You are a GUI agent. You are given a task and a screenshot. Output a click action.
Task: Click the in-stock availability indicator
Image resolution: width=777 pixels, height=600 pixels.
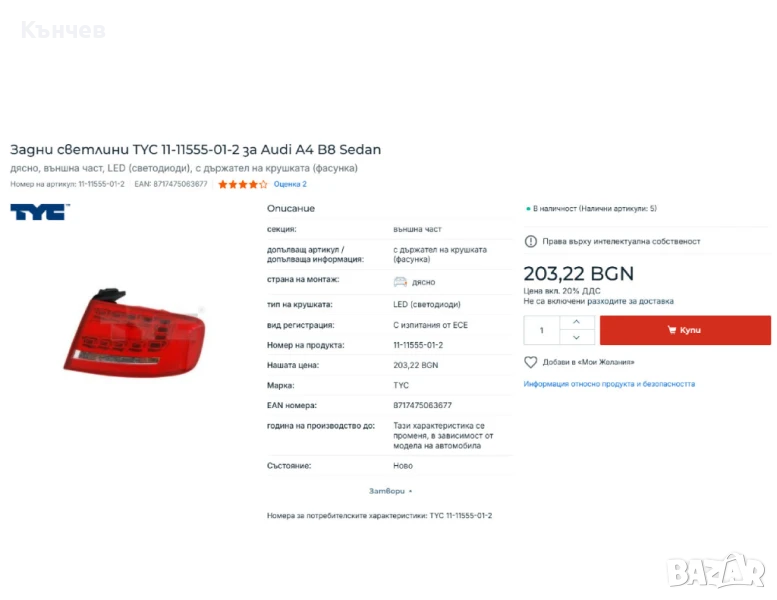(x=591, y=209)
